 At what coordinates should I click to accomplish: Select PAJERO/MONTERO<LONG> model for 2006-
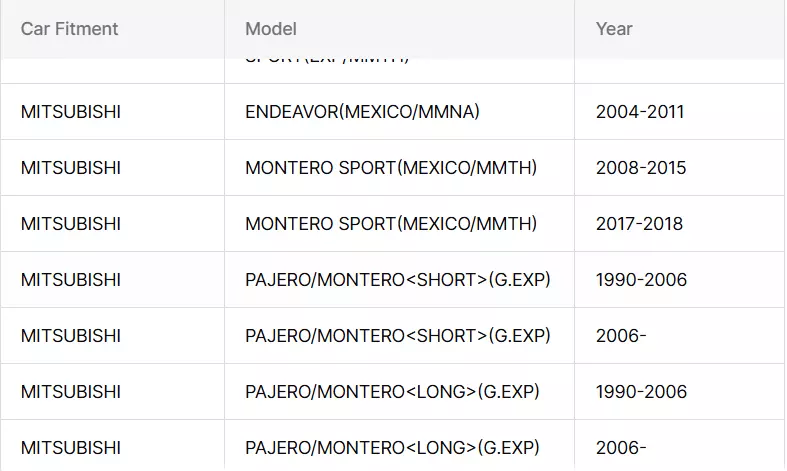click(392, 447)
